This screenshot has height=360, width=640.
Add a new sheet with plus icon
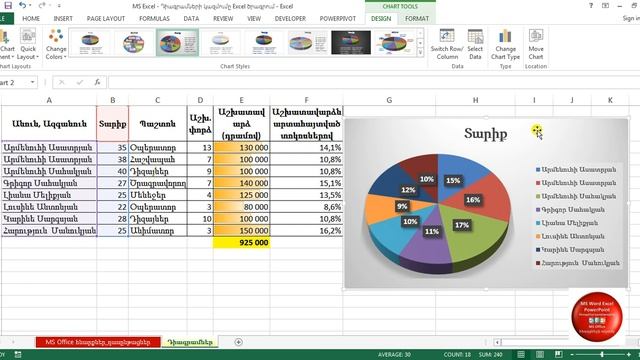pos(239,342)
